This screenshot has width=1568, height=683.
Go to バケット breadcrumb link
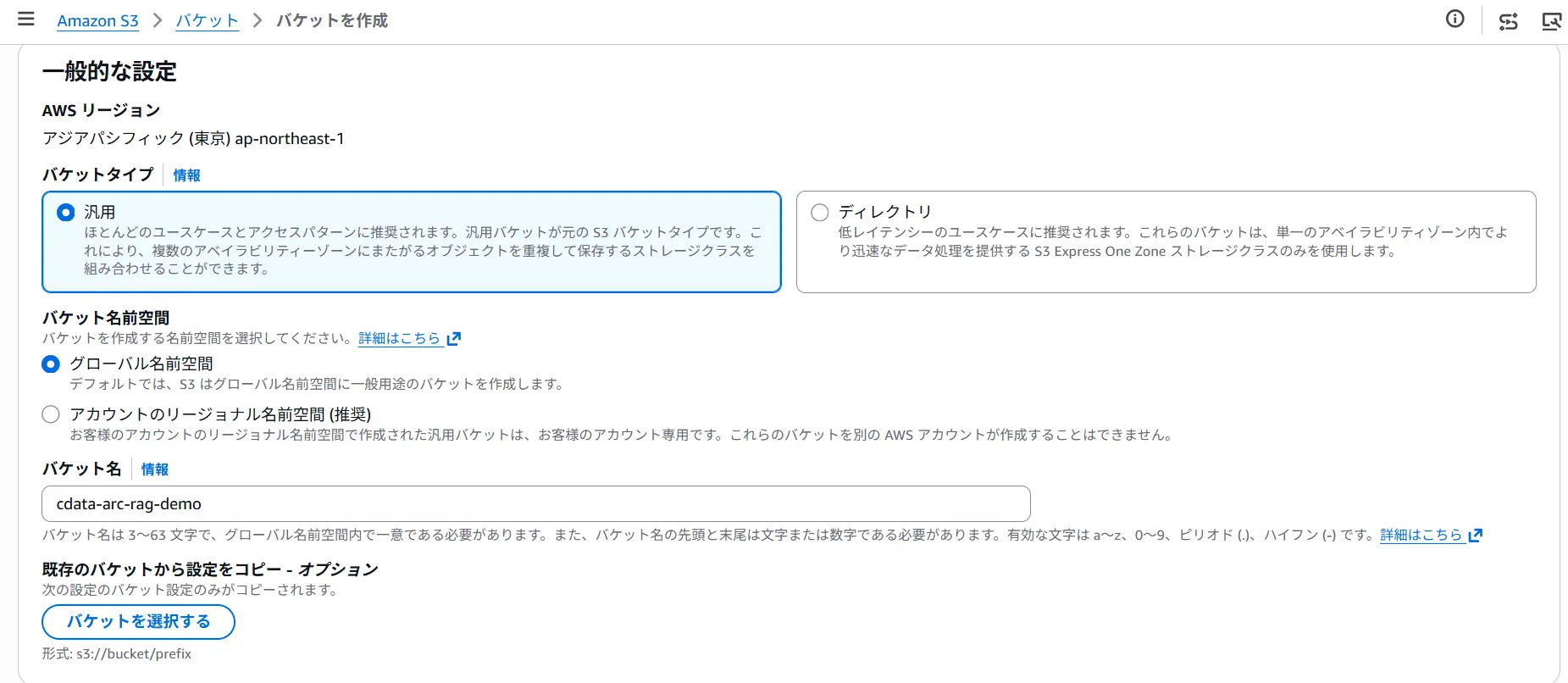click(x=208, y=20)
